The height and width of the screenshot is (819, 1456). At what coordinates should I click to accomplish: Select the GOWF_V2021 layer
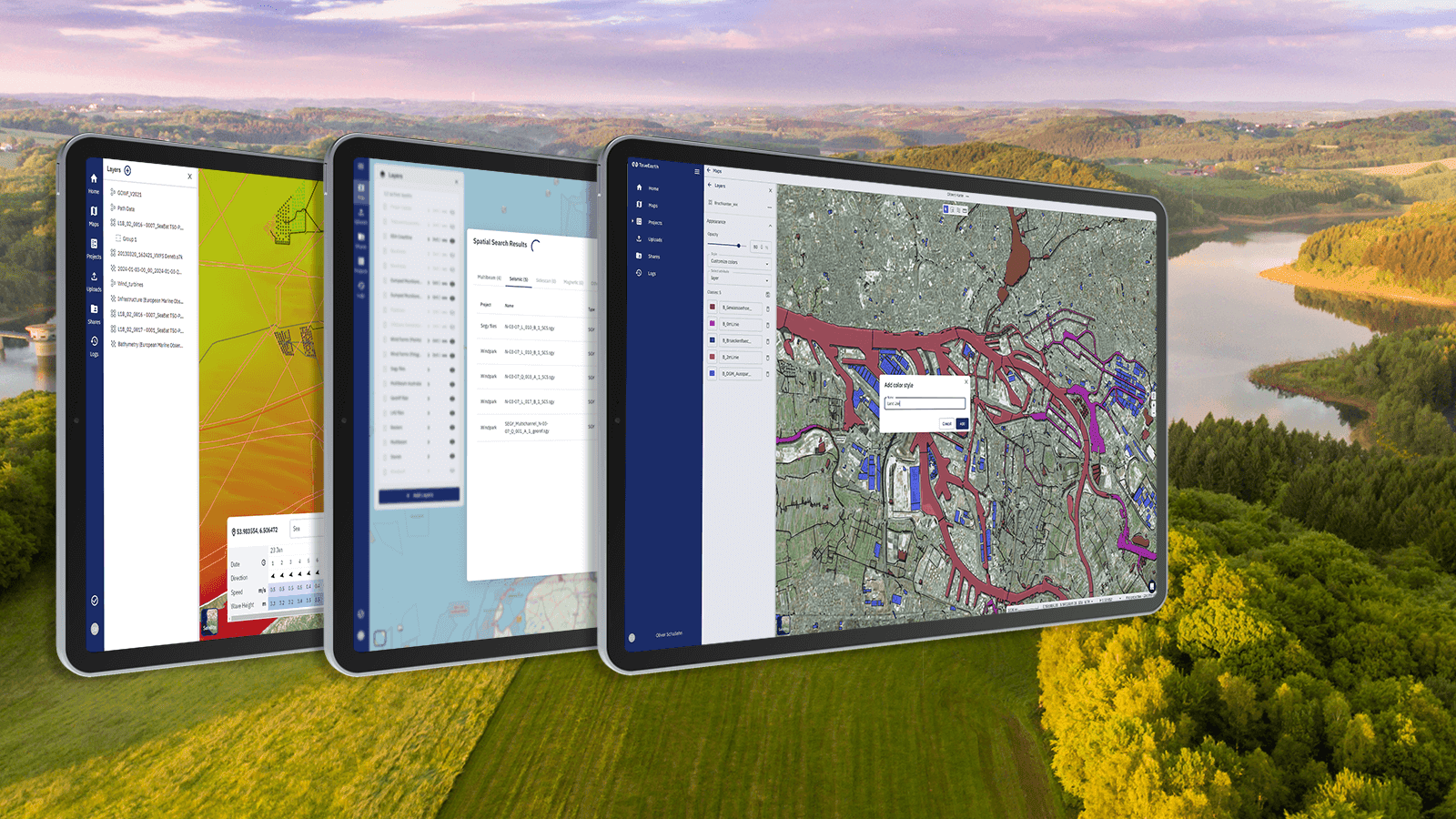[x=127, y=194]
